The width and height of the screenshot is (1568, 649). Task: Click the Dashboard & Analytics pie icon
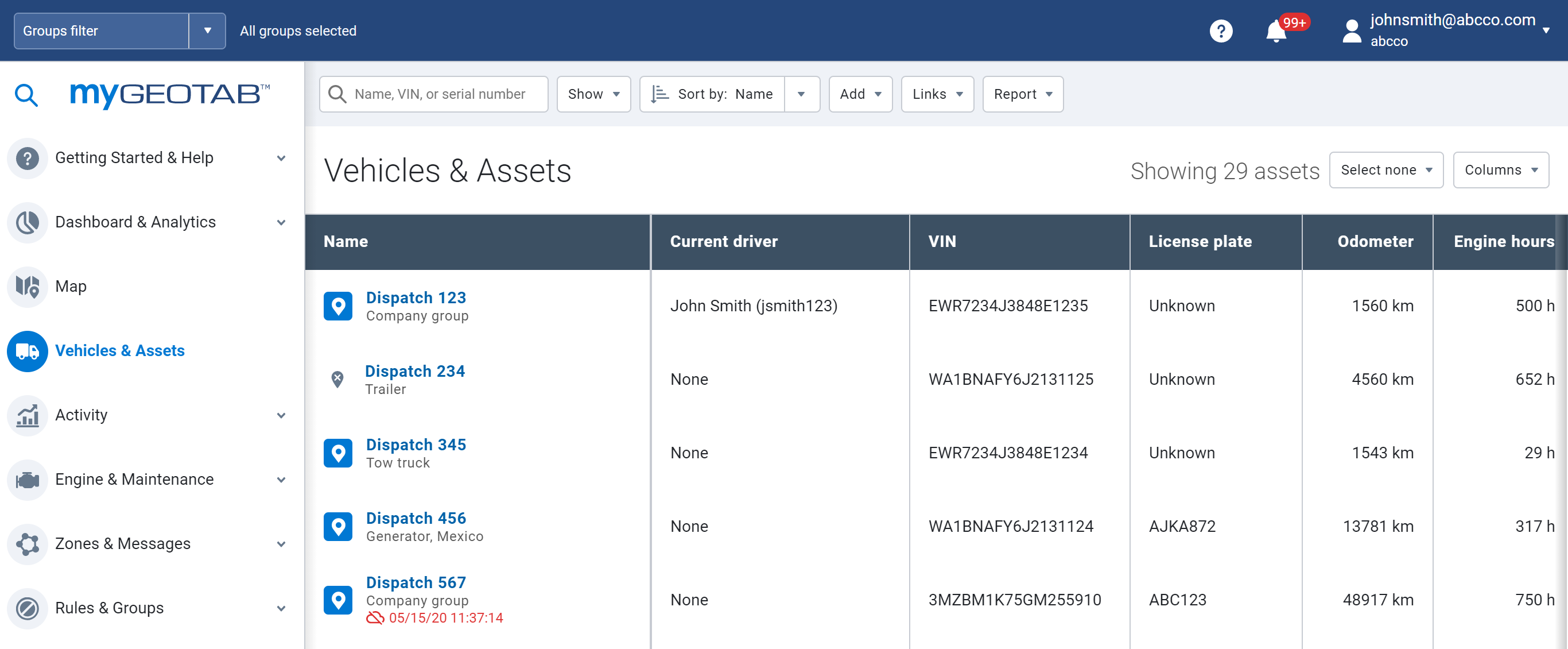[28, 222]
